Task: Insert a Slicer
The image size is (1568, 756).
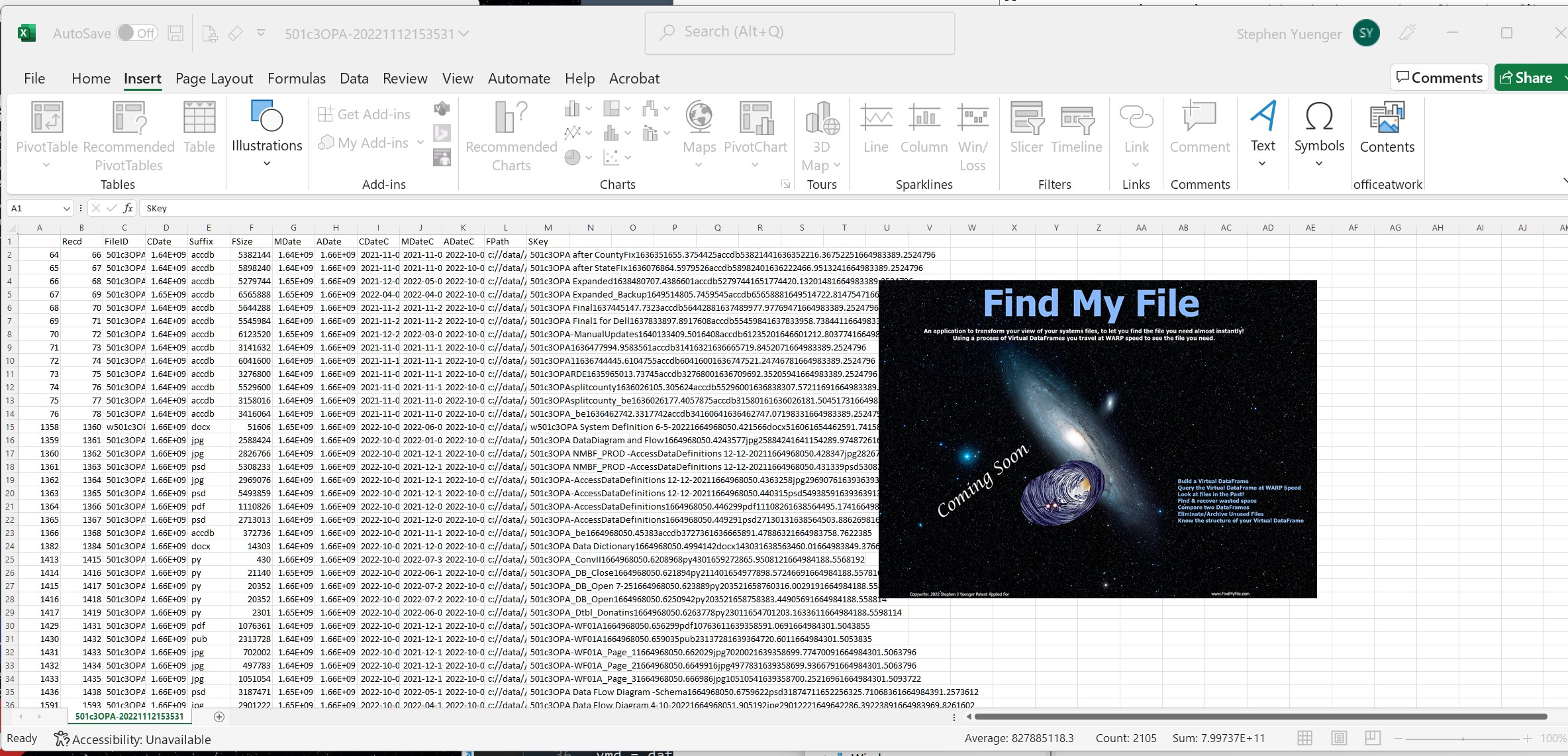Action: (1026, 129)
